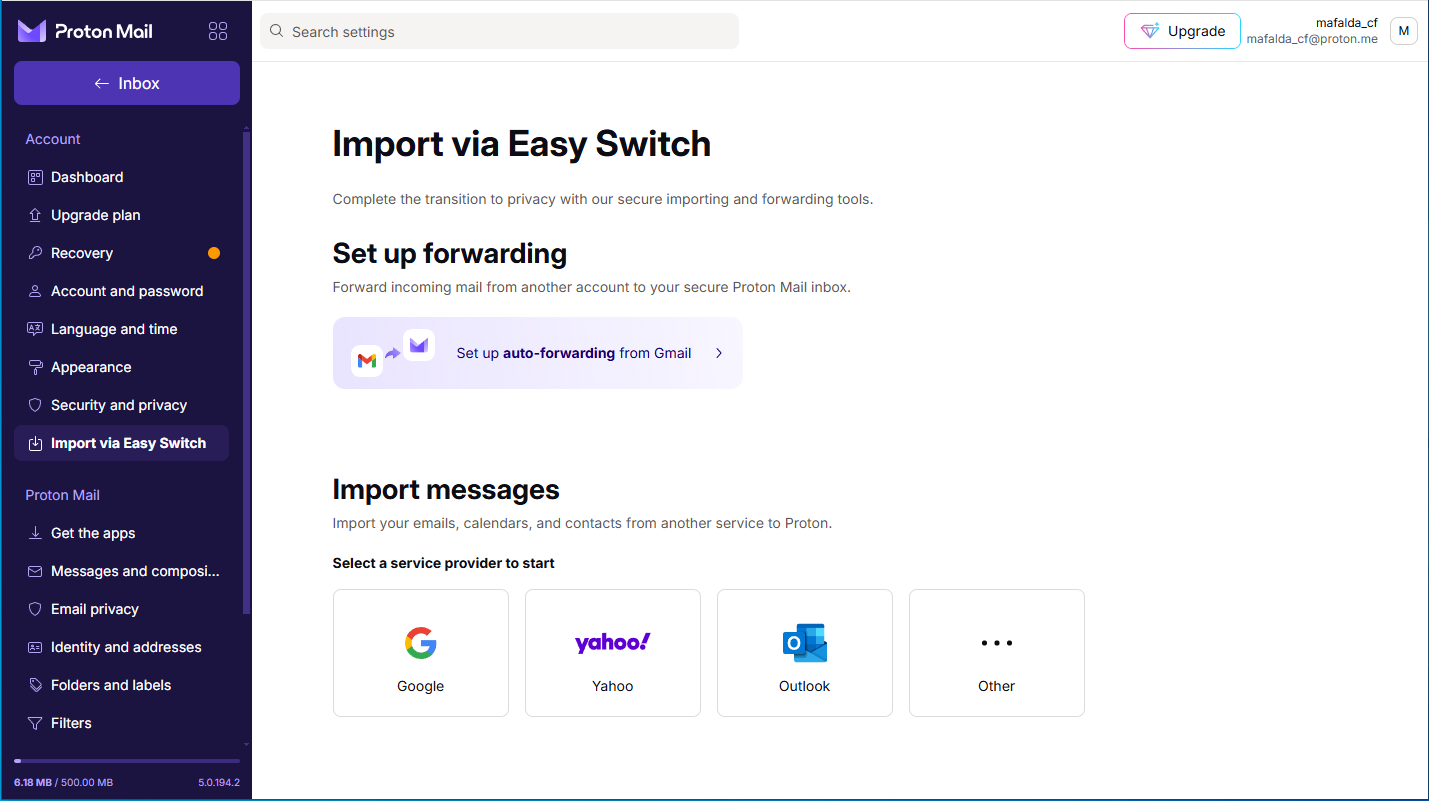Click the Folders and labels tag icon
1429x801 pixels.
(34, 685)
